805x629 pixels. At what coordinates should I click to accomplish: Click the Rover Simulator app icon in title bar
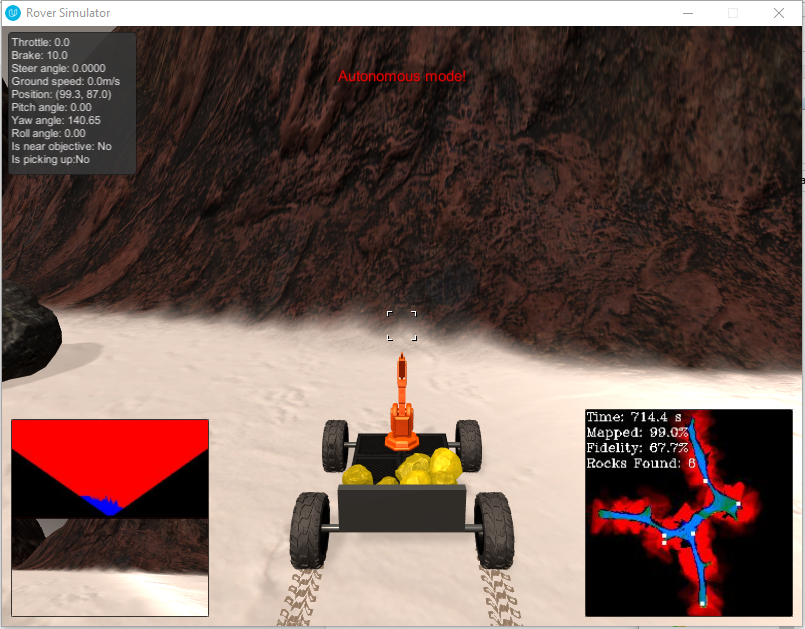pyautogui.click(x=13, y=13)
